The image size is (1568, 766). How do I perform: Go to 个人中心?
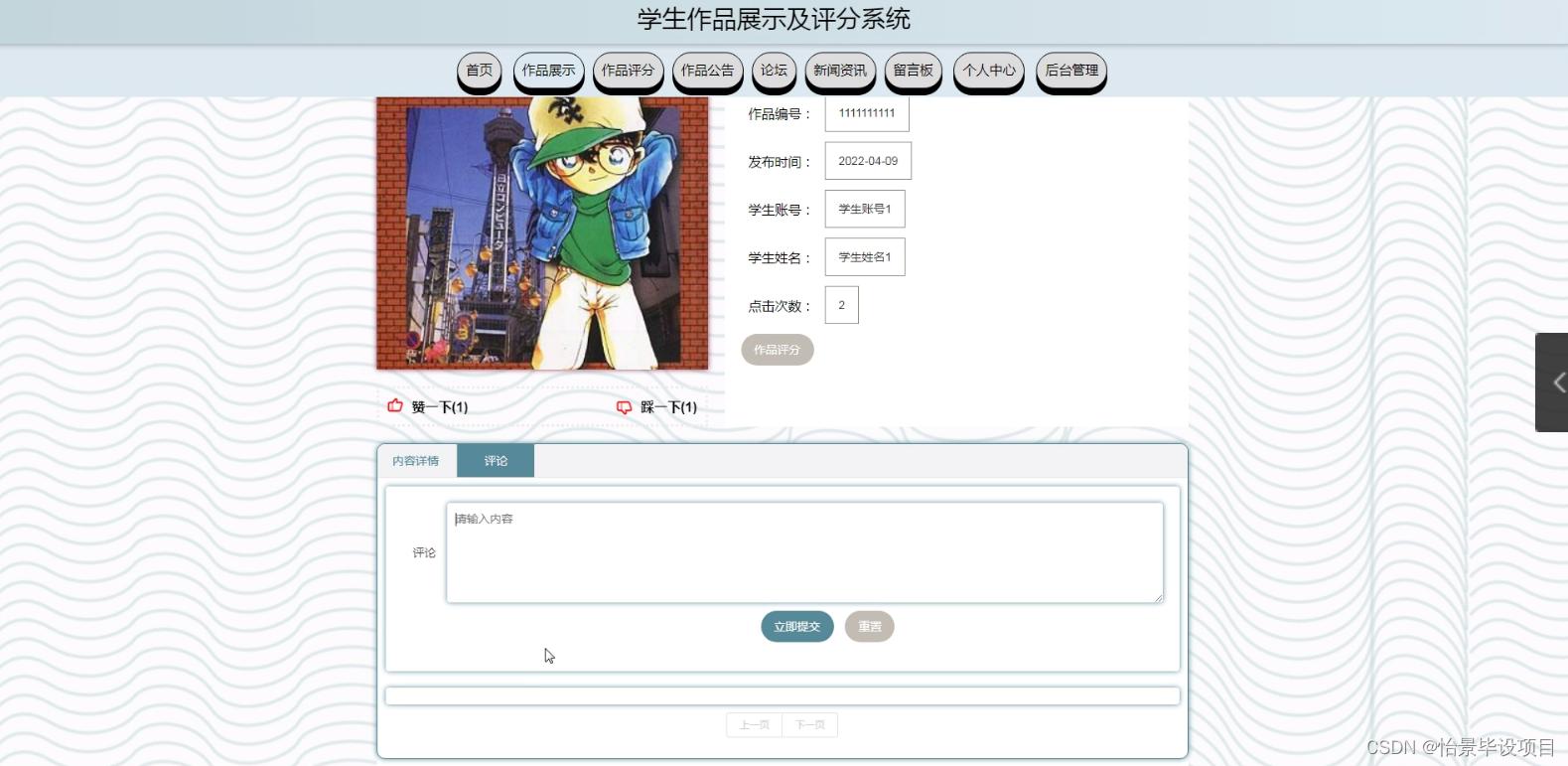pyautogui.click(x=989, y=72)
